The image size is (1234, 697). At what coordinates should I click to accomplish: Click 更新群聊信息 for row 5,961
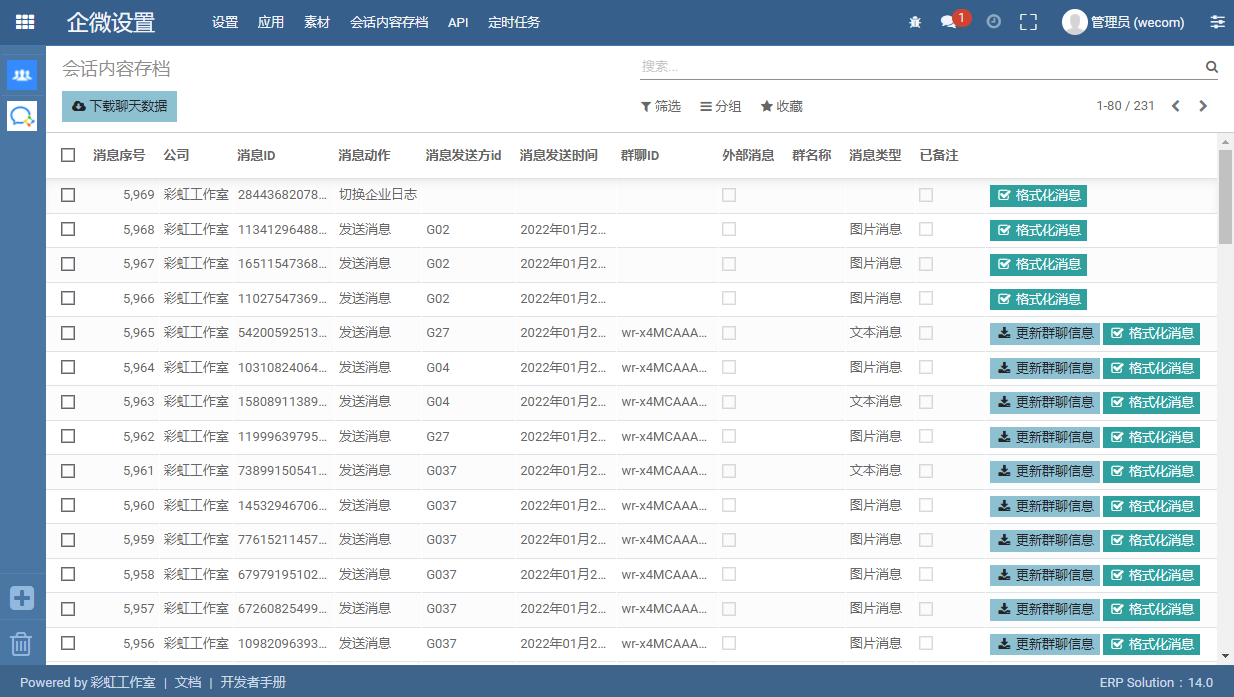click(x=1045, y=471)
